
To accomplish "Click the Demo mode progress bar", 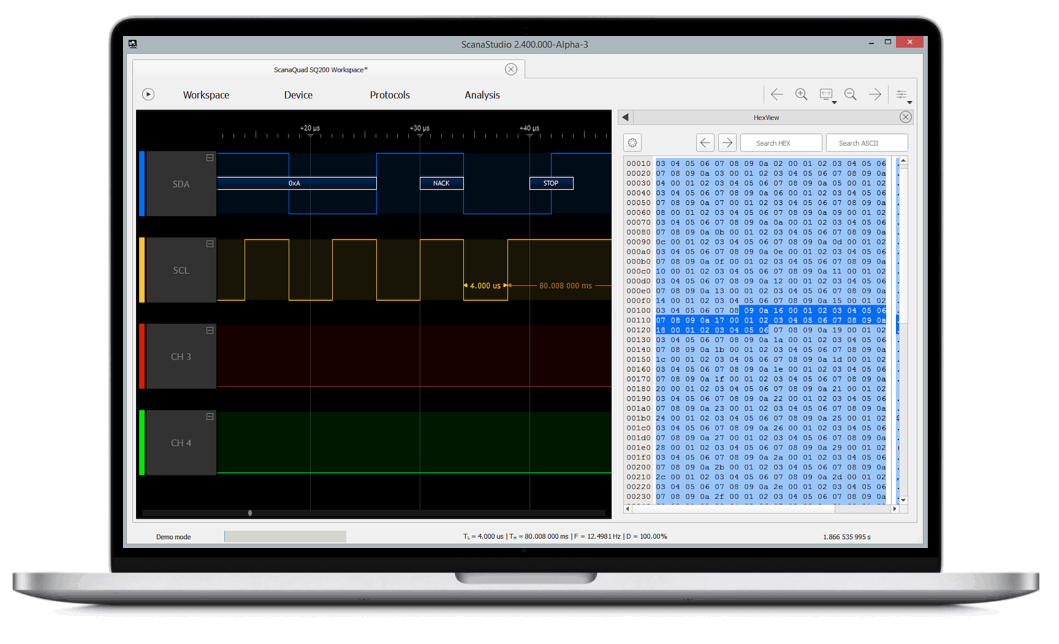I will coord(284,536).
